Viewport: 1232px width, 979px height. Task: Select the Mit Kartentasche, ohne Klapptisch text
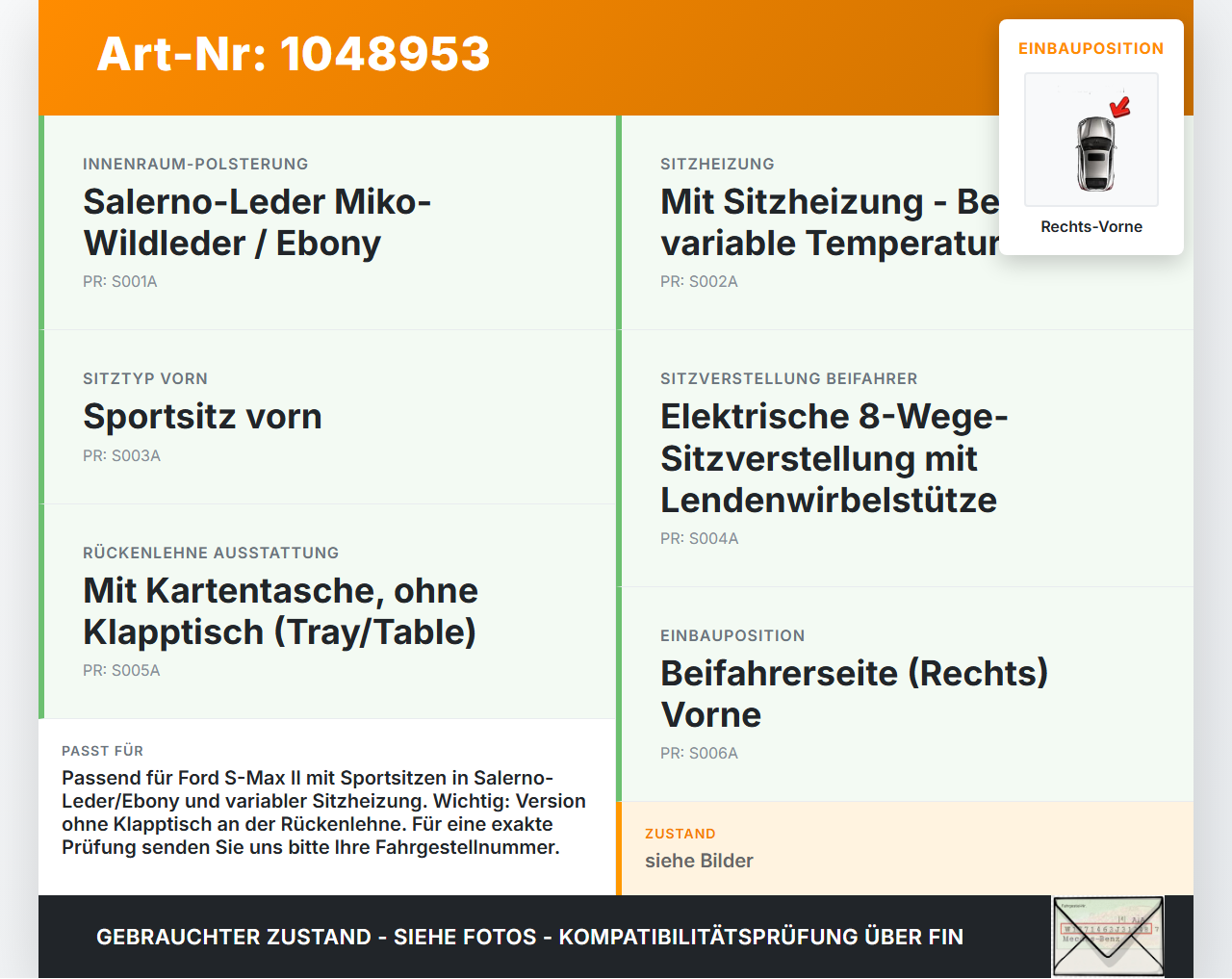280,611
